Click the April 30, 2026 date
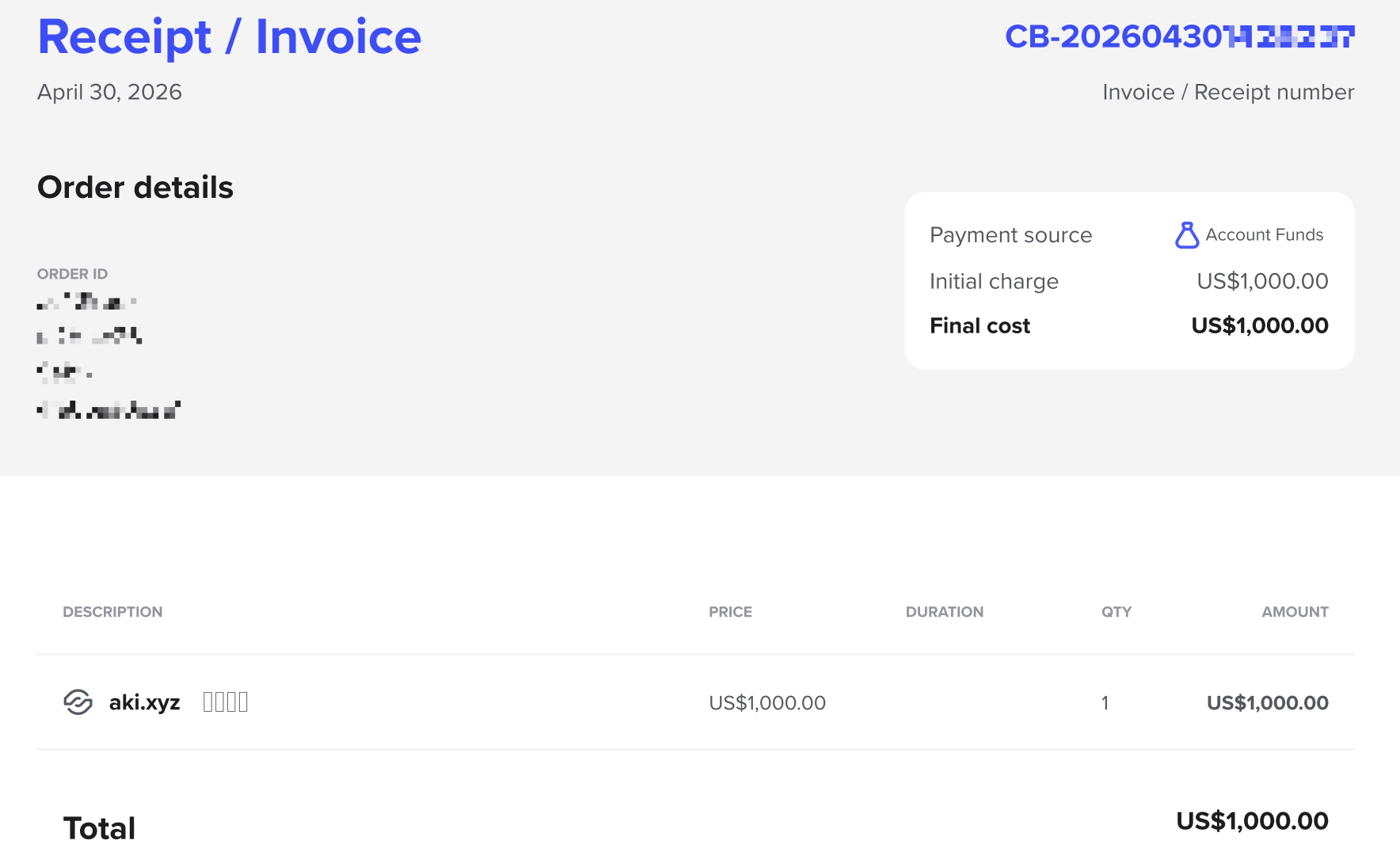Screen dimensions: 1400x863 (x=109, y=92)
